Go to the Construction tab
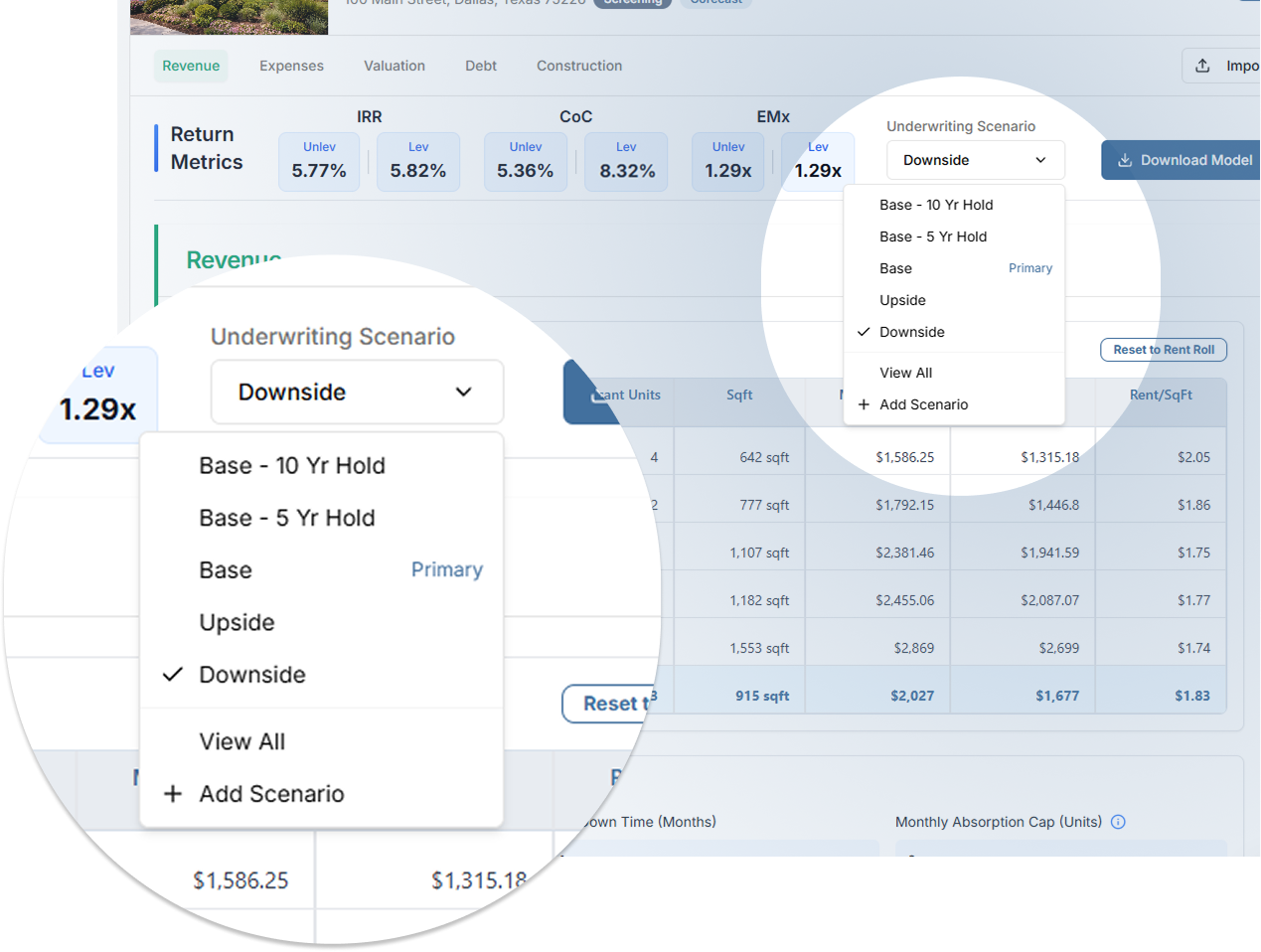This screenshot has height=952, width=1261. (578, 66)
